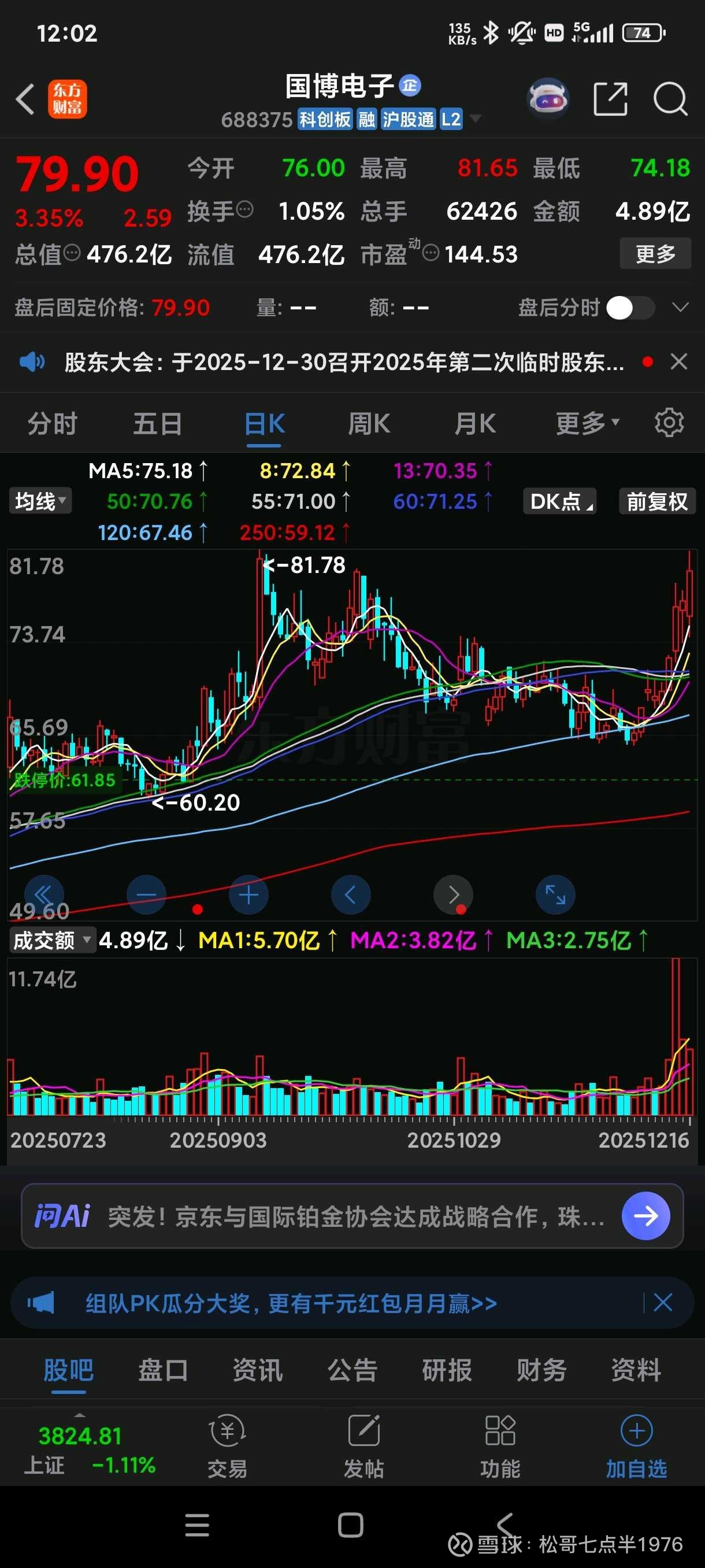Tap the 科创板 tag

click(x=325, y=119)
